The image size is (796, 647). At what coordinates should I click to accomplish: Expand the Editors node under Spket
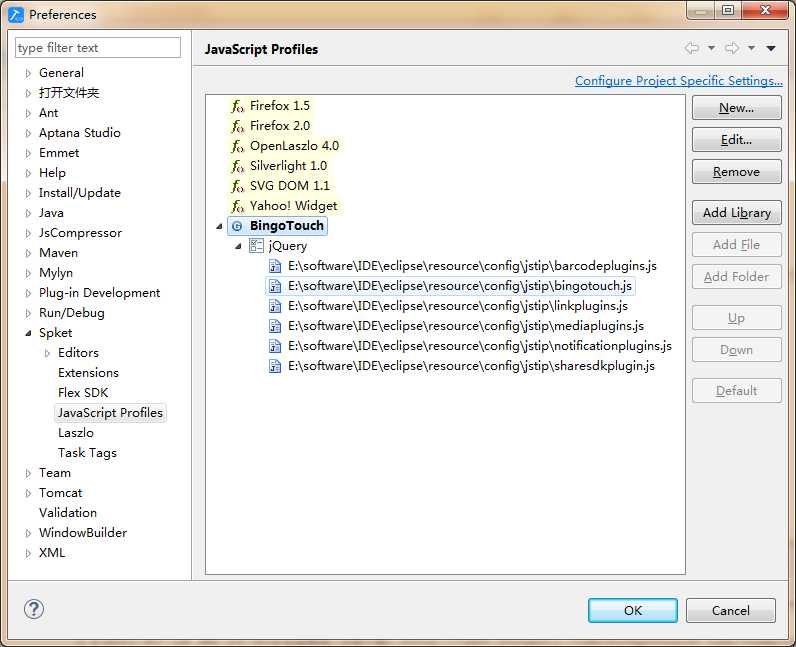pos(47,353)
